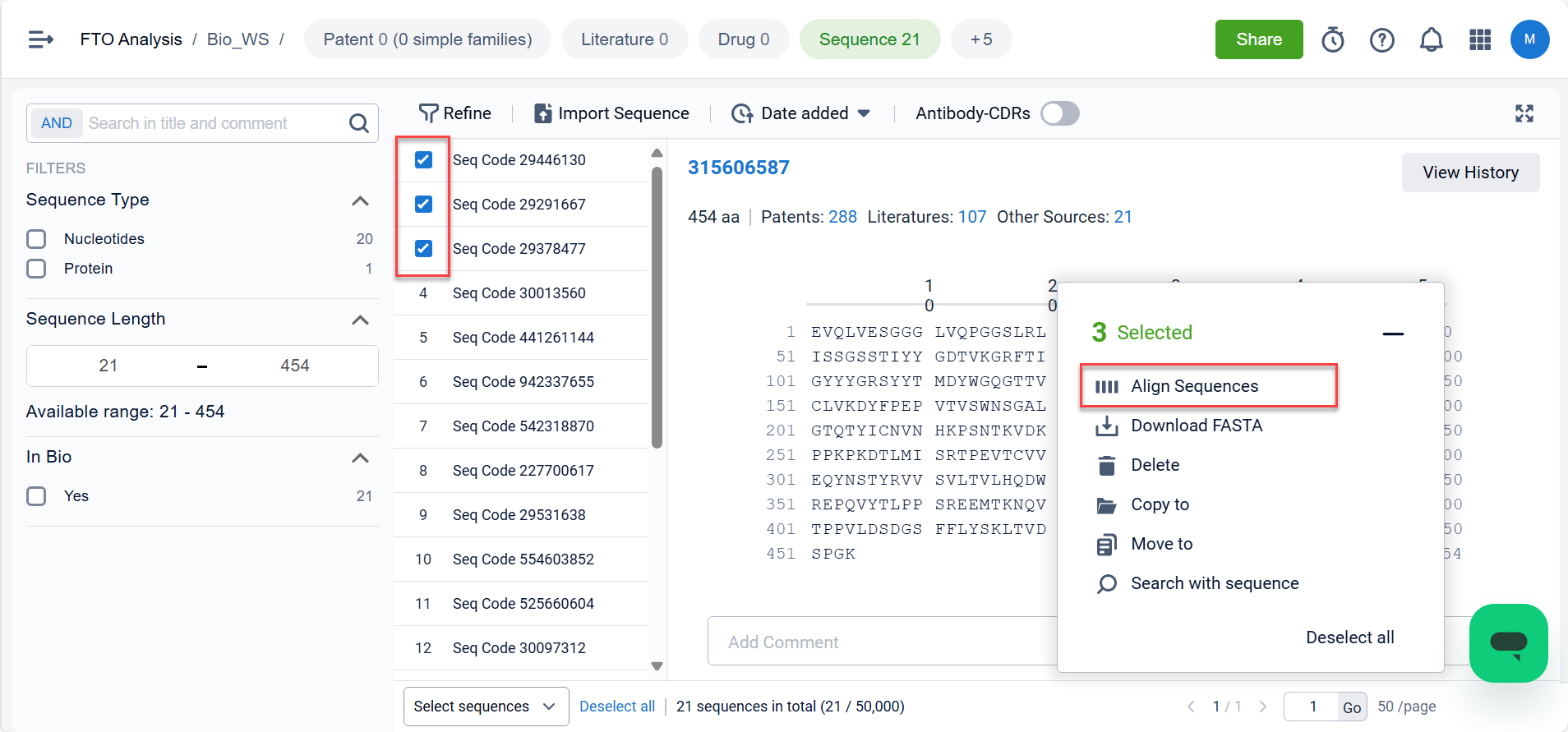The width and height of the screenshot is (1568, 732).
Task: Click the search magnifier in filter box
Action: click(358, 123)
